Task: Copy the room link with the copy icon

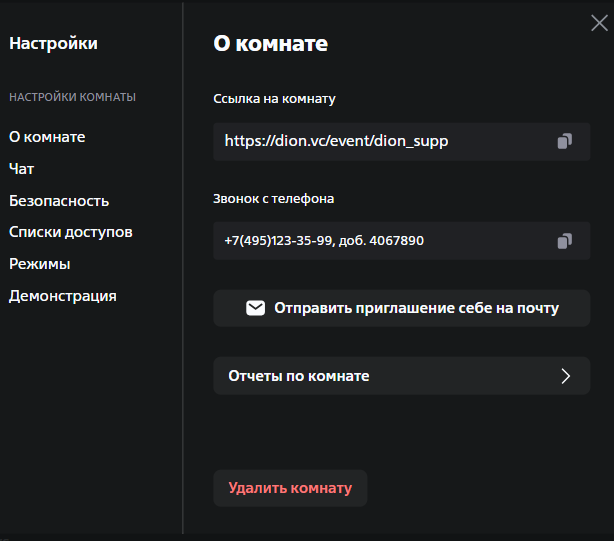Action: click(565, 142)
